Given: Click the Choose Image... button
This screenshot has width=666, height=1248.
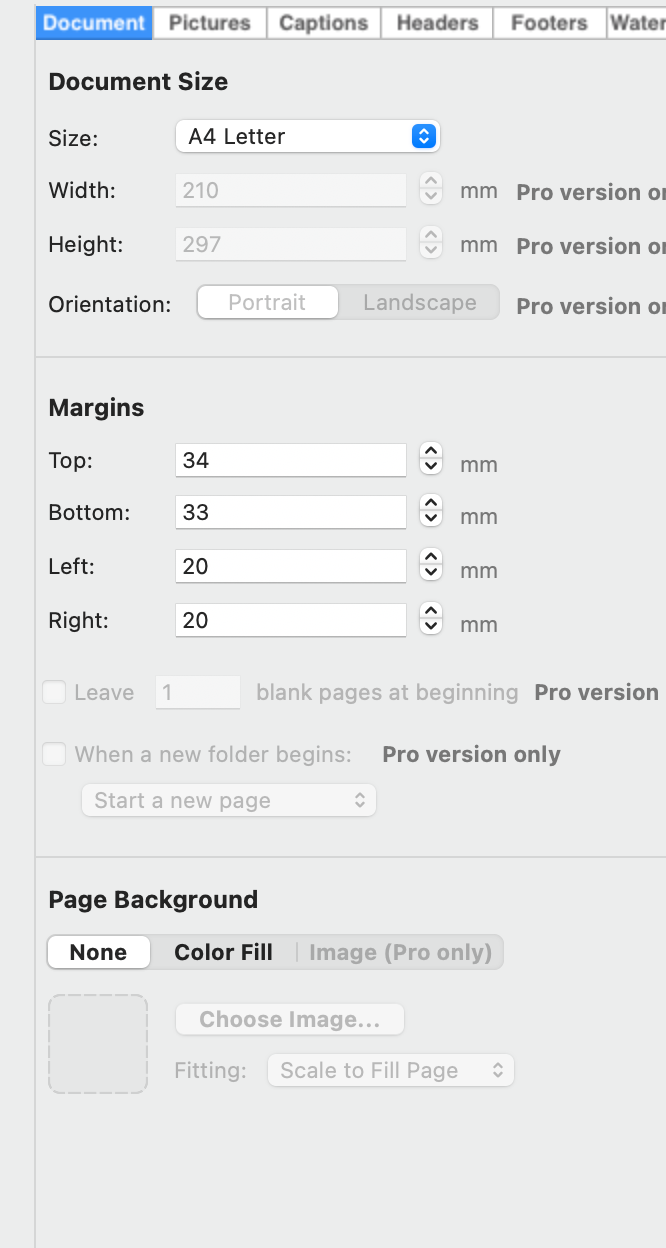Looking at the screenshot, I should coord(289,1019).
